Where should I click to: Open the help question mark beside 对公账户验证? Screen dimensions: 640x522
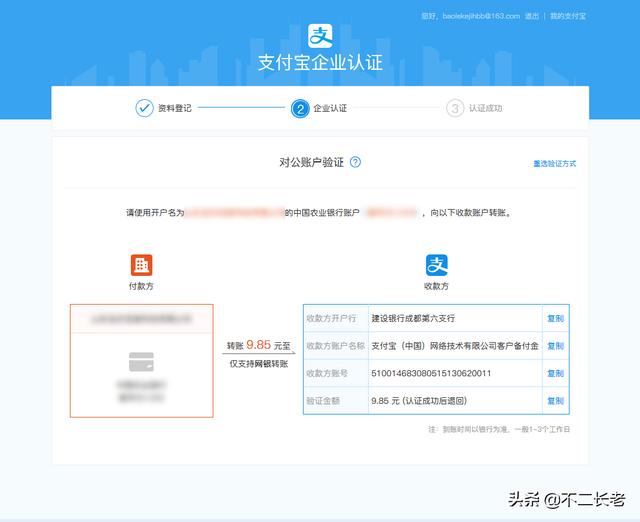click(x=356, y=162)
